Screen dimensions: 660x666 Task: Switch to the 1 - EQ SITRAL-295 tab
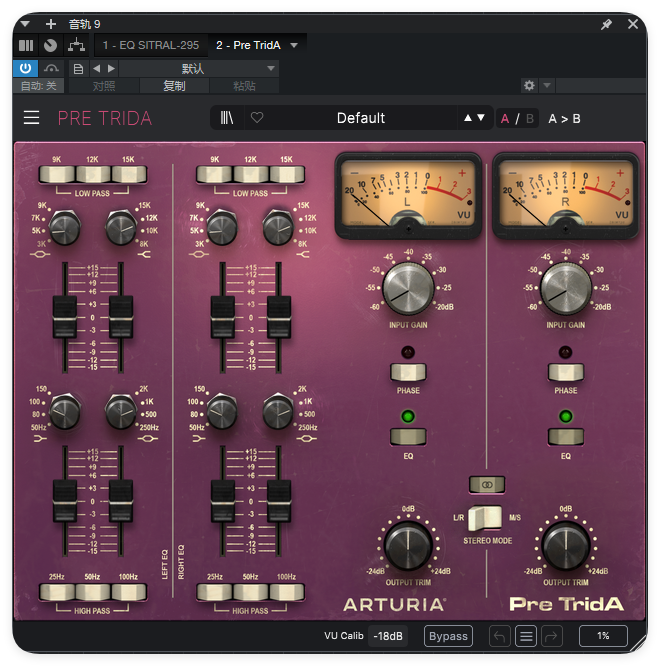(151, 45)
